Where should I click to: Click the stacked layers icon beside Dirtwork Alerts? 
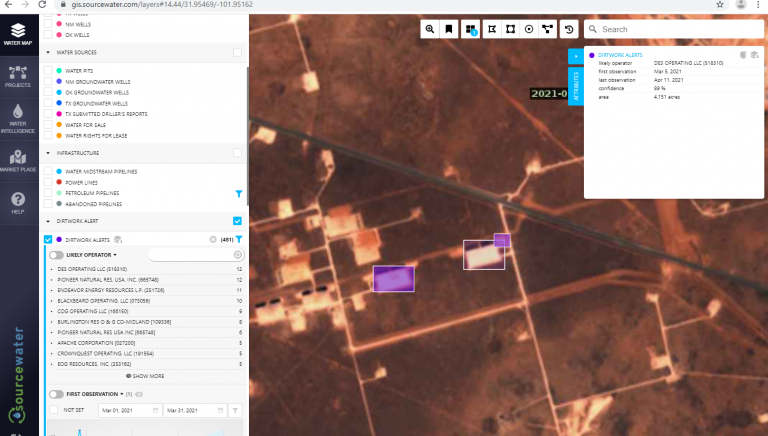coord(118,240)
